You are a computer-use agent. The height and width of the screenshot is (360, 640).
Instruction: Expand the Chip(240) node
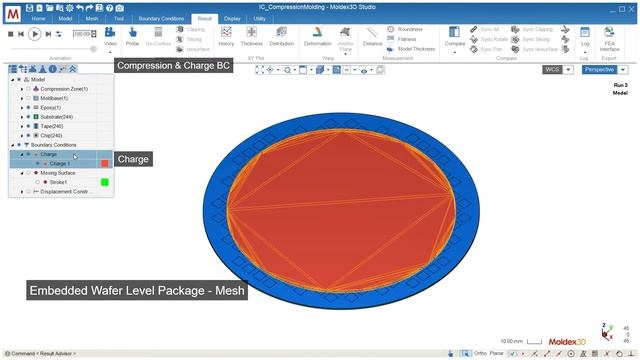pyautogui.click(x=22, y=136)
